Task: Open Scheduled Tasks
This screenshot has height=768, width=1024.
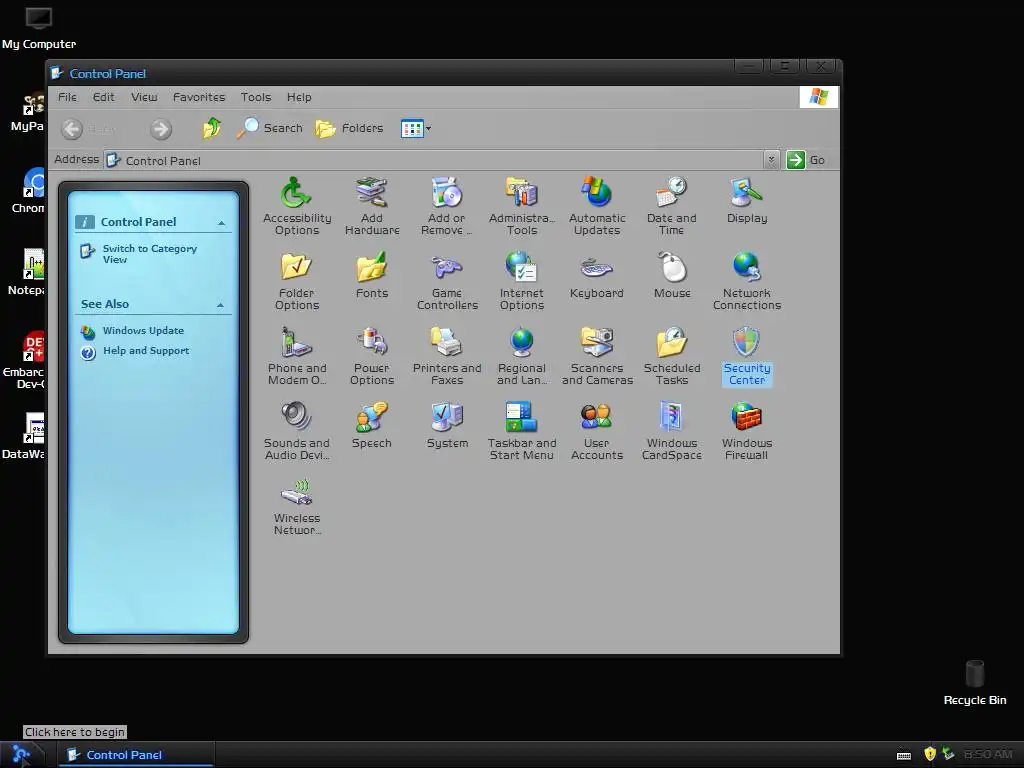Action: (671, 355)
